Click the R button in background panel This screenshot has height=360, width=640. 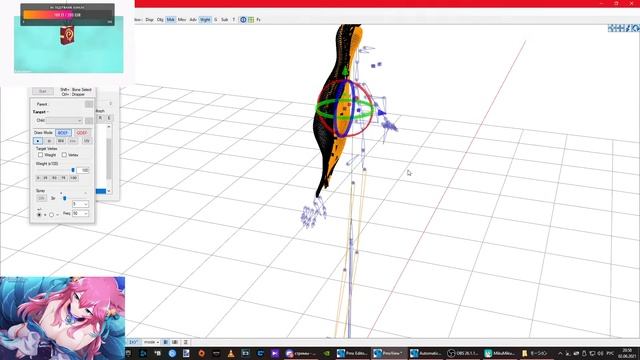coord(100,118)
